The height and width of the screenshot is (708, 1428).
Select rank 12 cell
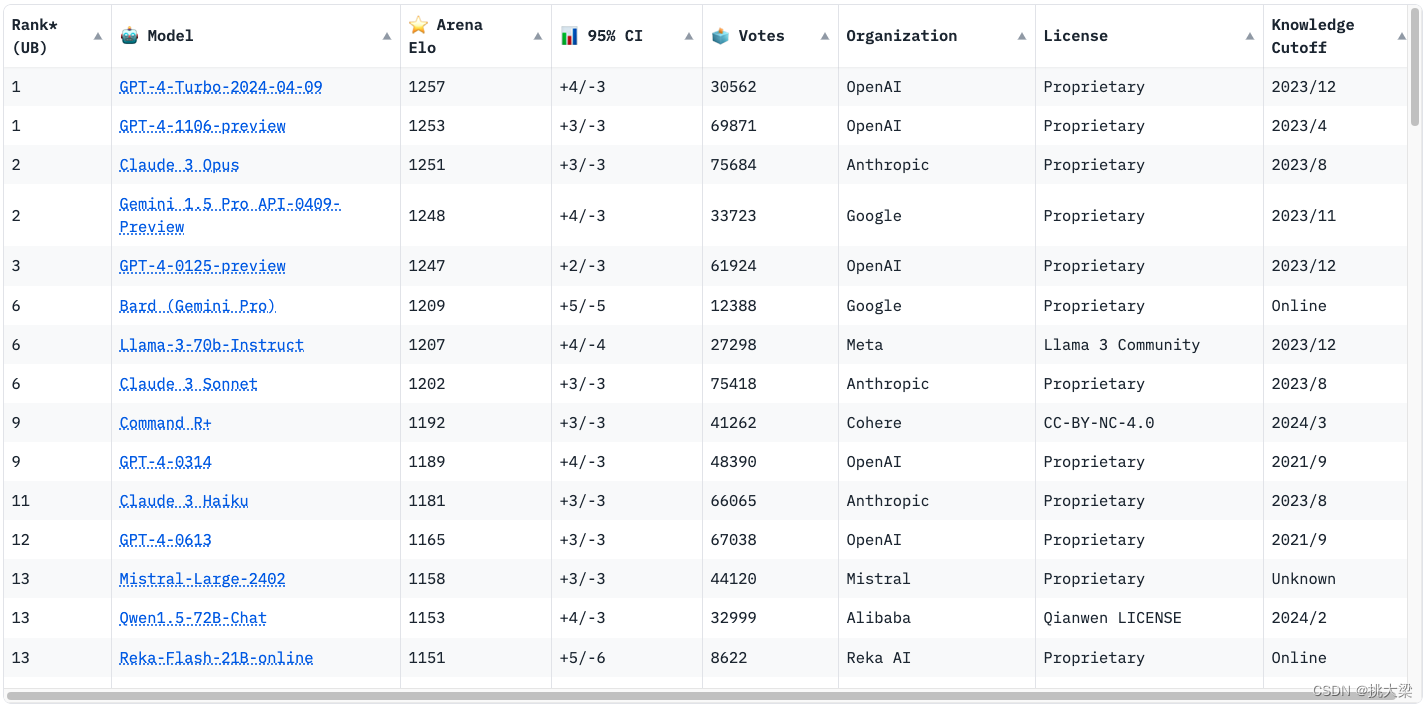coord(58,540)
